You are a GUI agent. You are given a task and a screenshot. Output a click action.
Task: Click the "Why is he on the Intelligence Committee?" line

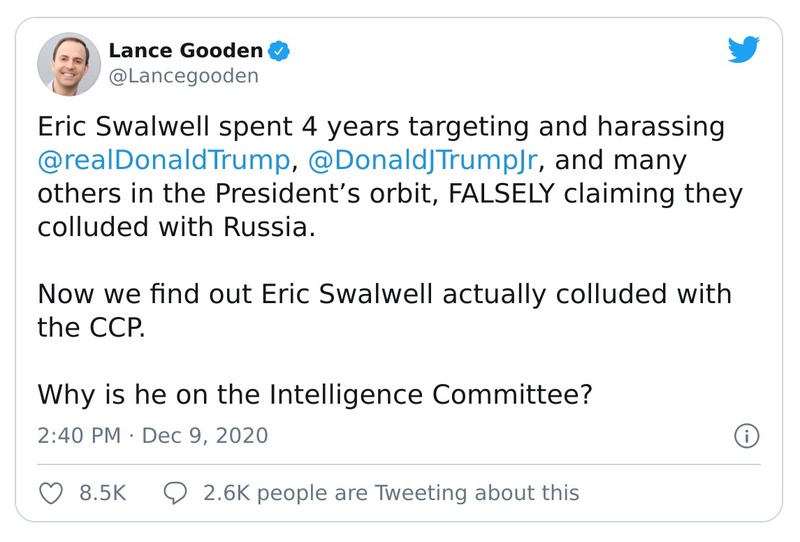316,394
